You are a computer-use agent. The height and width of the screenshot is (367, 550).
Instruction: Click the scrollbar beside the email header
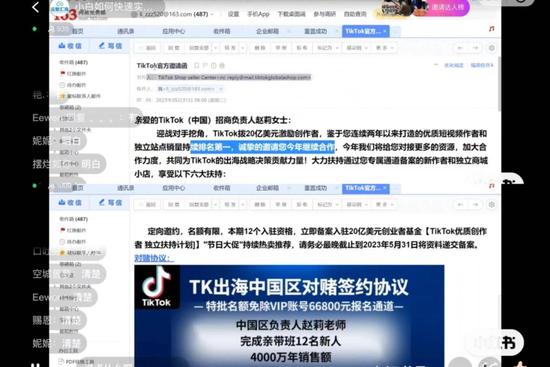point(499,83)
